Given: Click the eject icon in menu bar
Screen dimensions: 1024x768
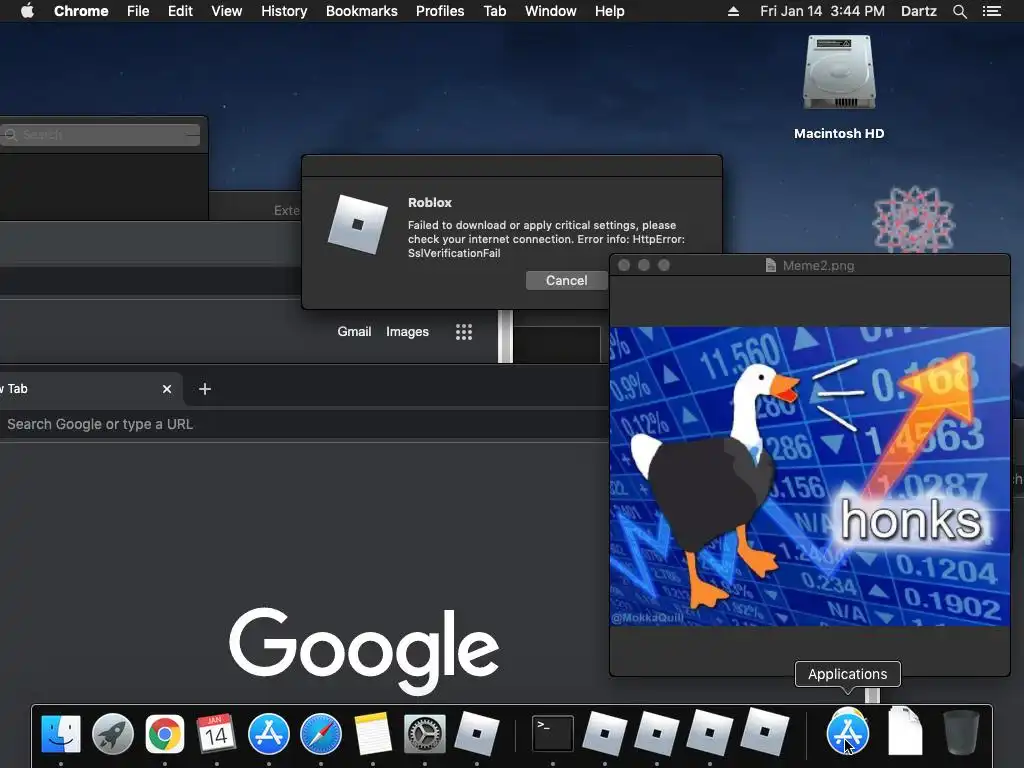Looking at the screenshot, I should (x=733, y=11).
